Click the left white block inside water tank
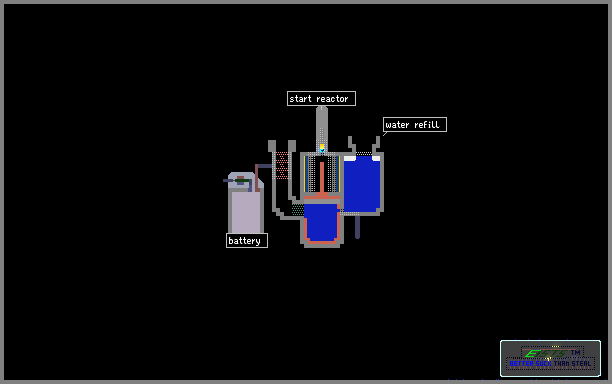612x384 pixels. (x=350, y=158)
